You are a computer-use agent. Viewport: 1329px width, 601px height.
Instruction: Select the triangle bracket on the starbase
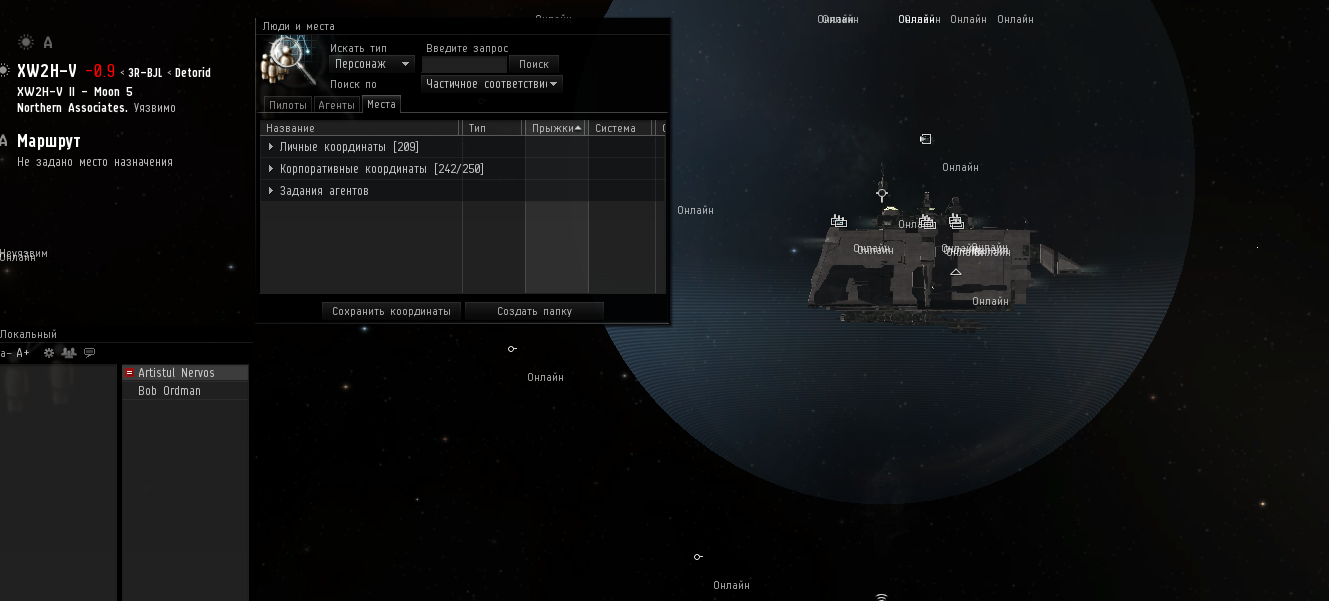click(x=955, y=272)
